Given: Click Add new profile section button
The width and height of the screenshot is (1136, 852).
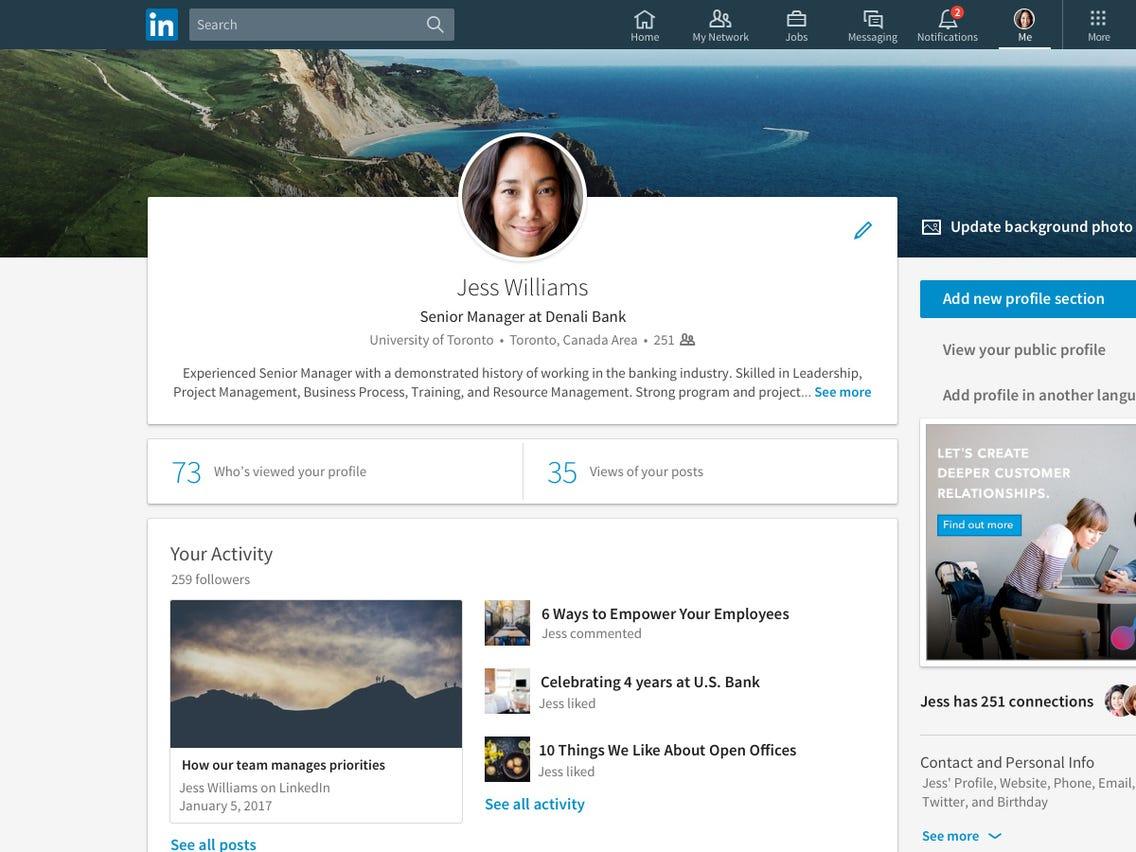Looking at the screenshot, I should pos(1028,298).
